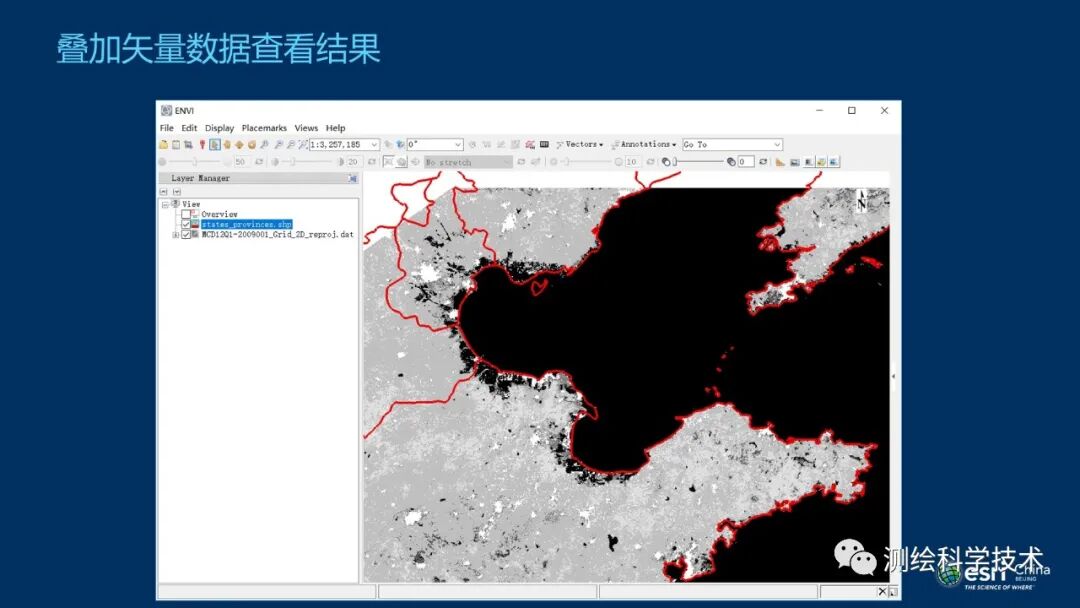Image resolution: width=1080 pixels, height=608 pixels.
Task: Click the first magnifier Zoom tool
Action: point(264,145)
